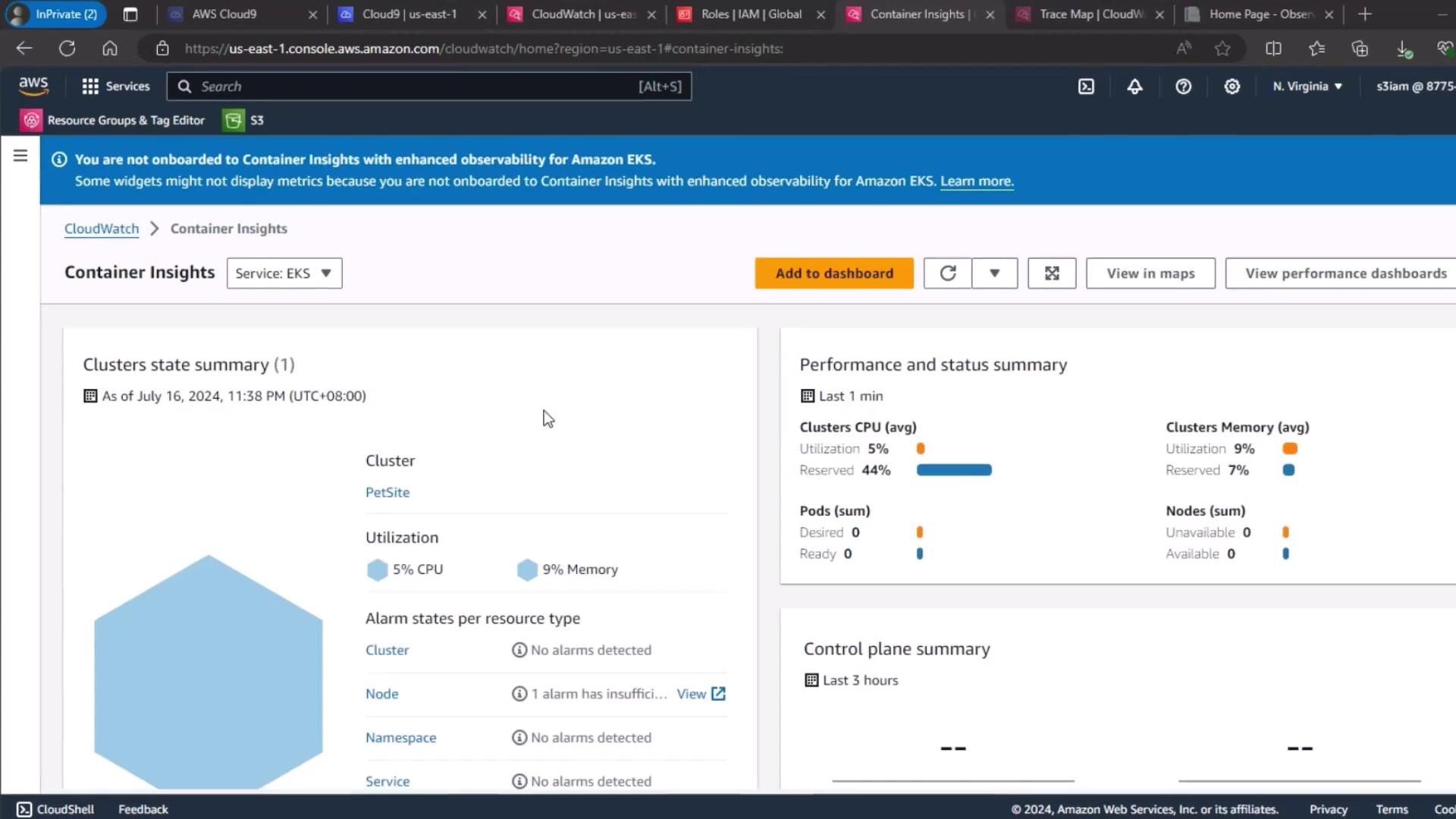The image size is (1456, 819).
Task: Open the S3 service shortcut
Action: pyautogui.click(x=243, y=120)
